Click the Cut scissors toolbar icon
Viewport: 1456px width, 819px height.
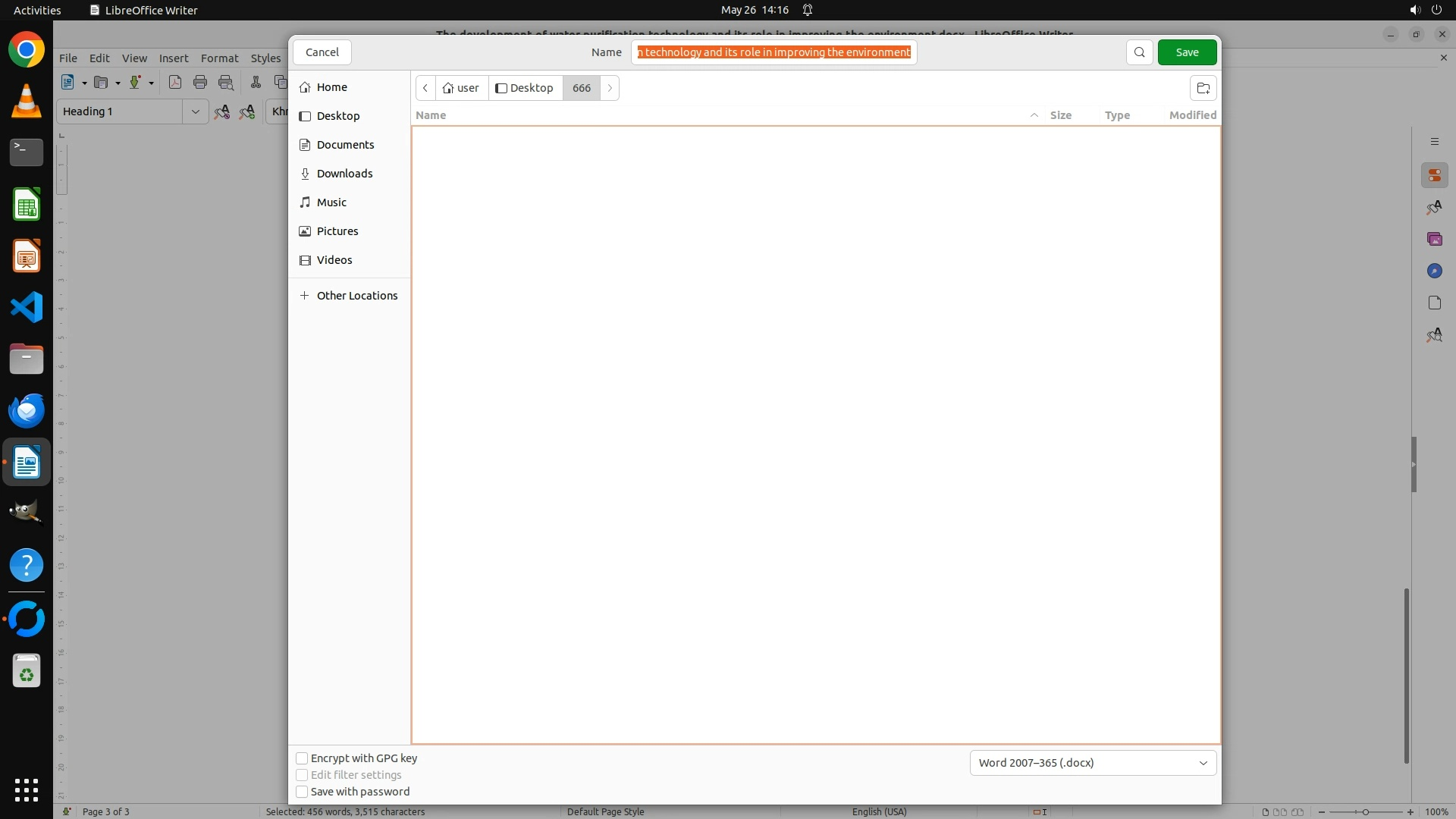[256, 83]
